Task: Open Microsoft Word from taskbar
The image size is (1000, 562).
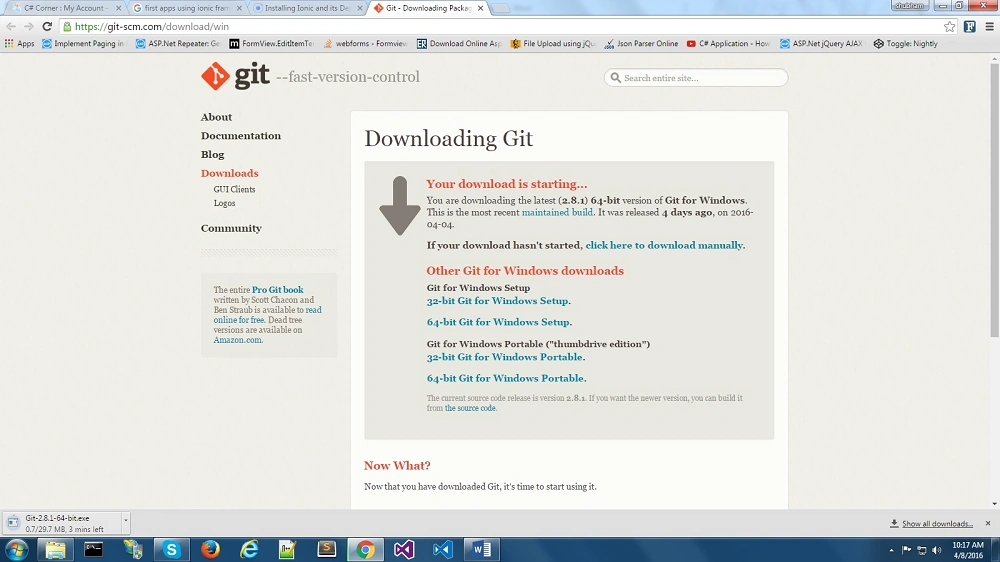Action: (482, 549)
